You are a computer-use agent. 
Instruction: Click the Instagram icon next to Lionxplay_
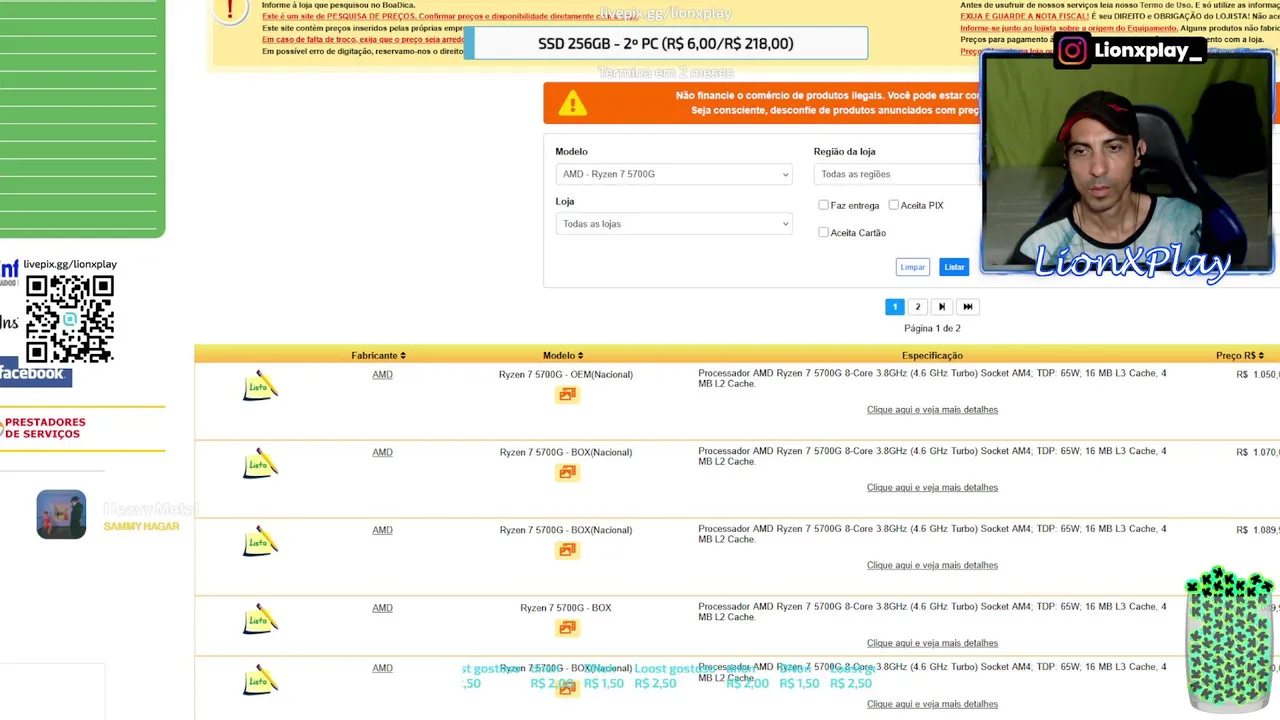[1072, 51]
